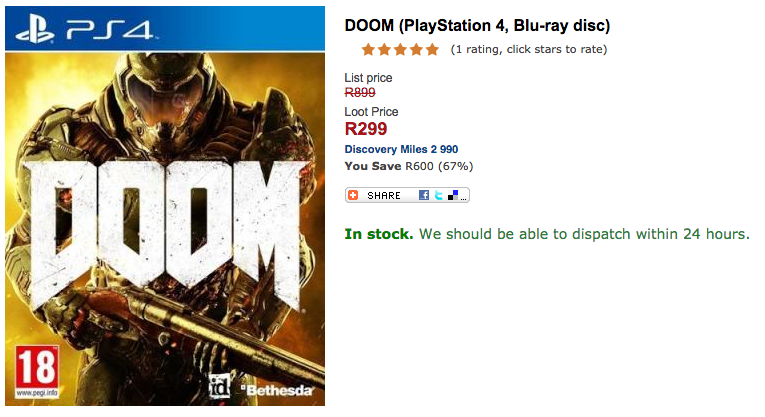Image resolution: width=765 pixels, height=417 pixels.
Task: Click the rating count text
Action: (528, 49)
